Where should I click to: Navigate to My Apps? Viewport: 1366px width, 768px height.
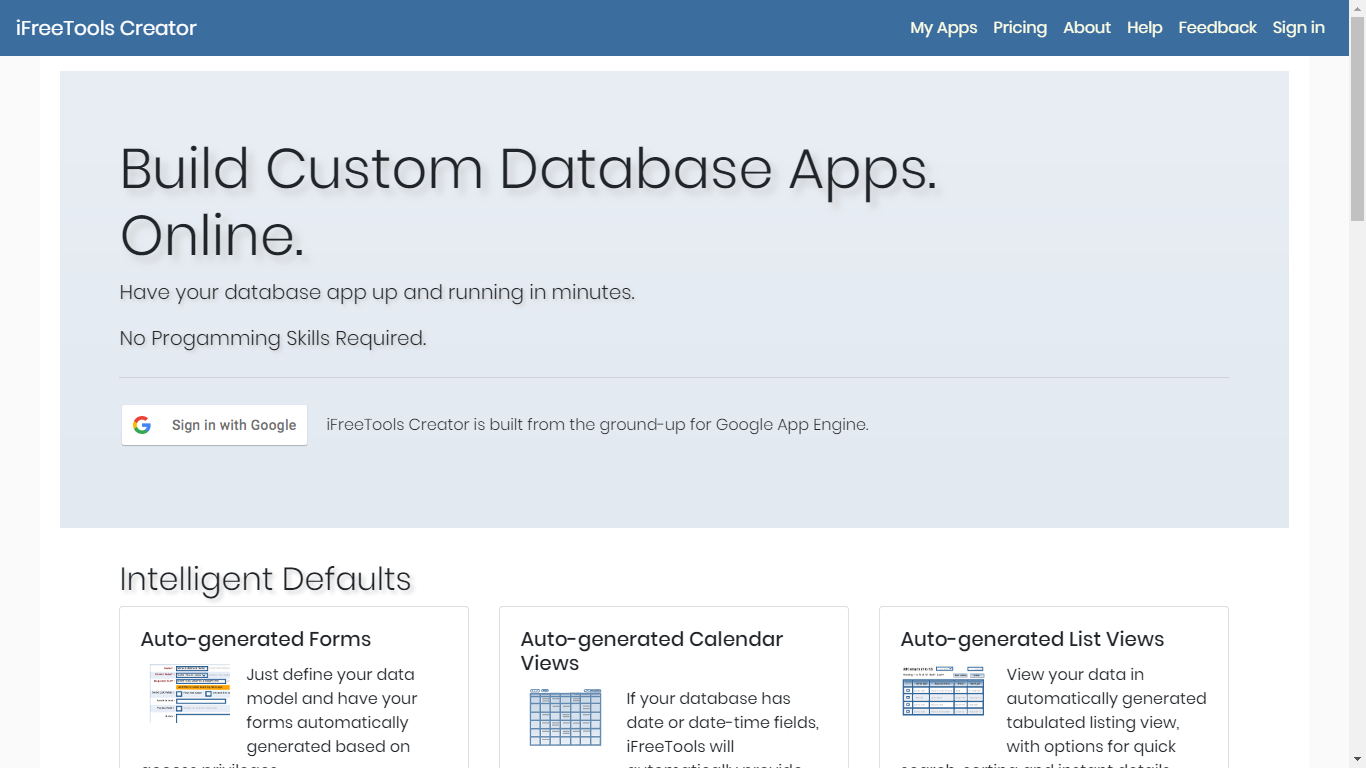coord(943,27)
